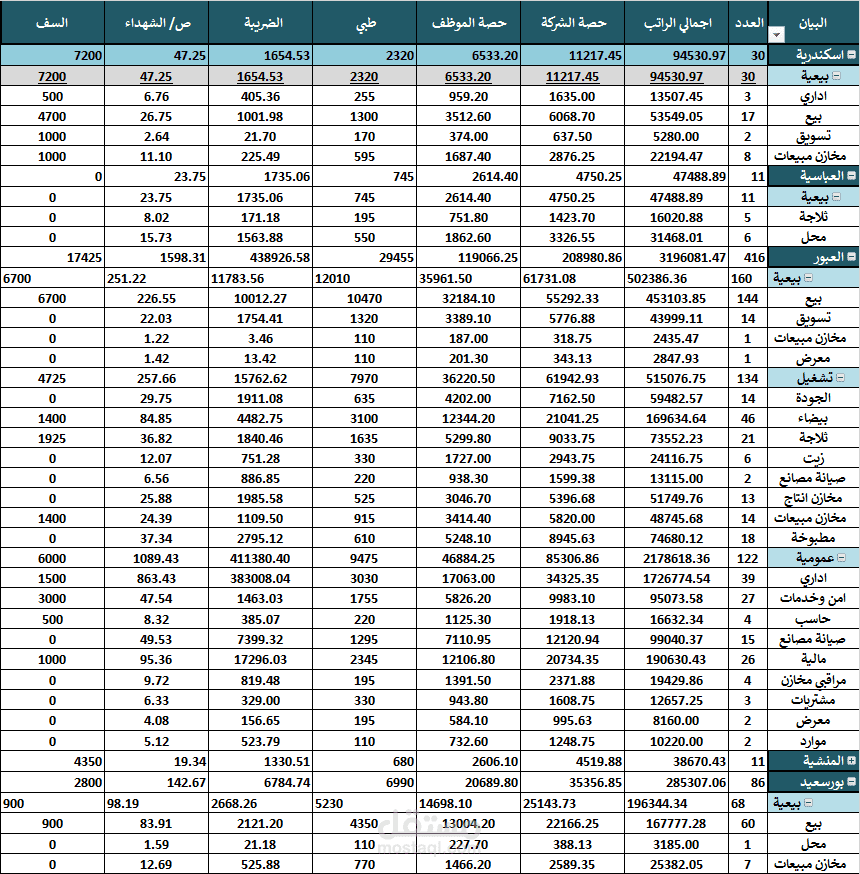Select the cell with value 31468.01
Viewport: 860px width, 874px height.
[677, 237]
